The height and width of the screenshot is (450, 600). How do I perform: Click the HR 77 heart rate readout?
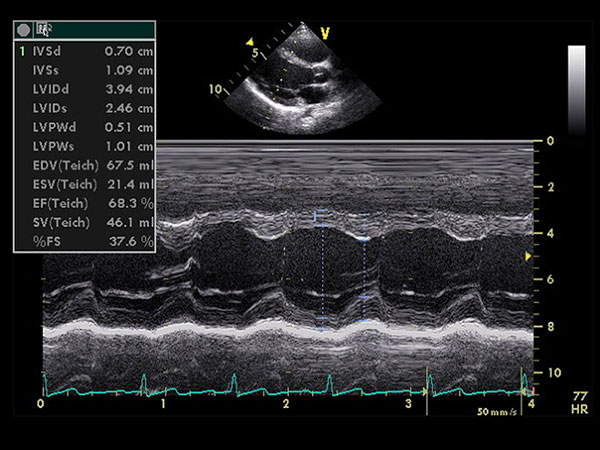click(x=578, y=404)
